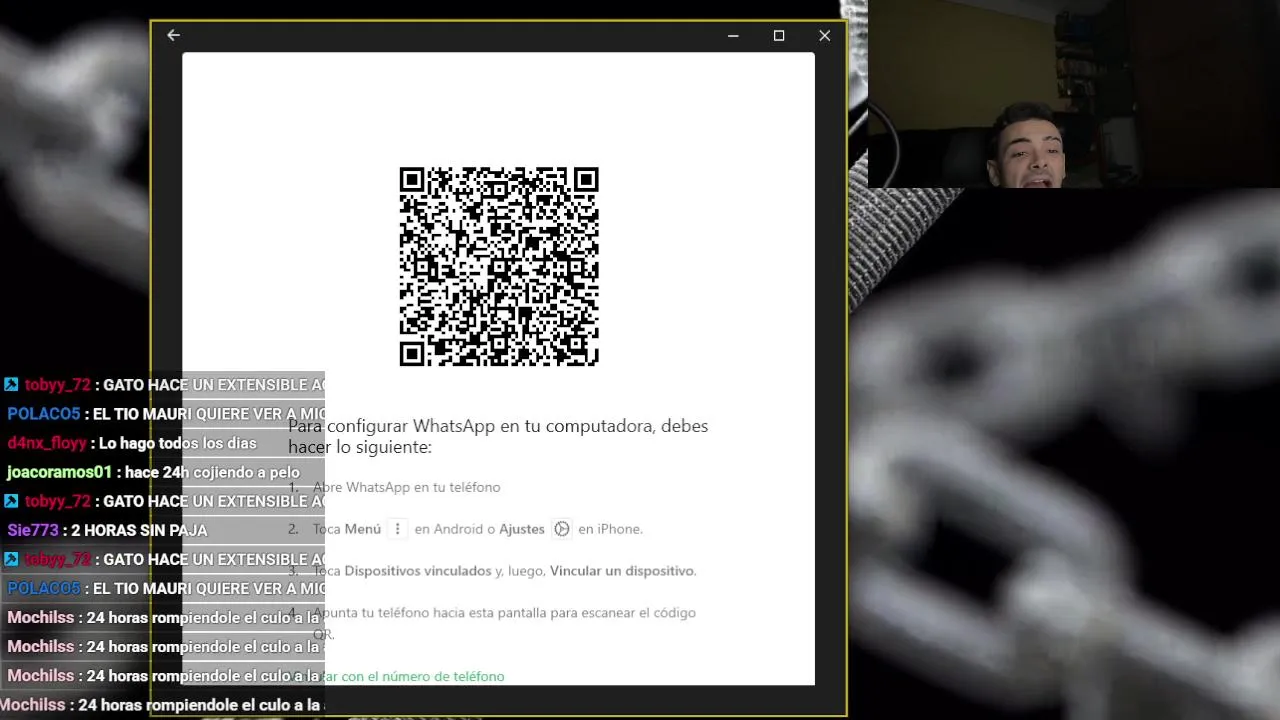Maximize the WhatsApp window
The width and height of the screenshot is (1280, 720).
click(779, 35)
